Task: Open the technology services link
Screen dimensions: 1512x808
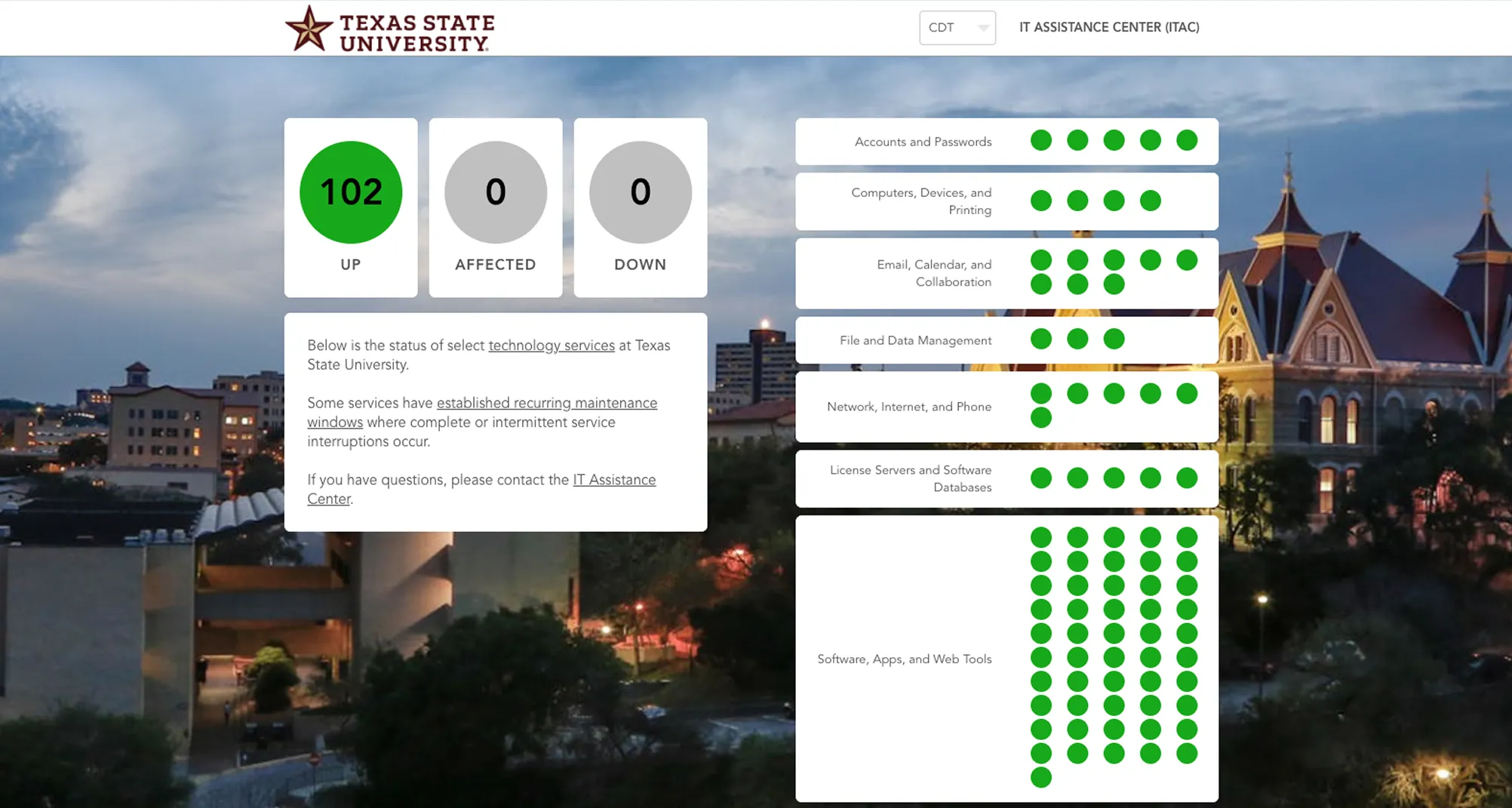Action: pos(552,346)
